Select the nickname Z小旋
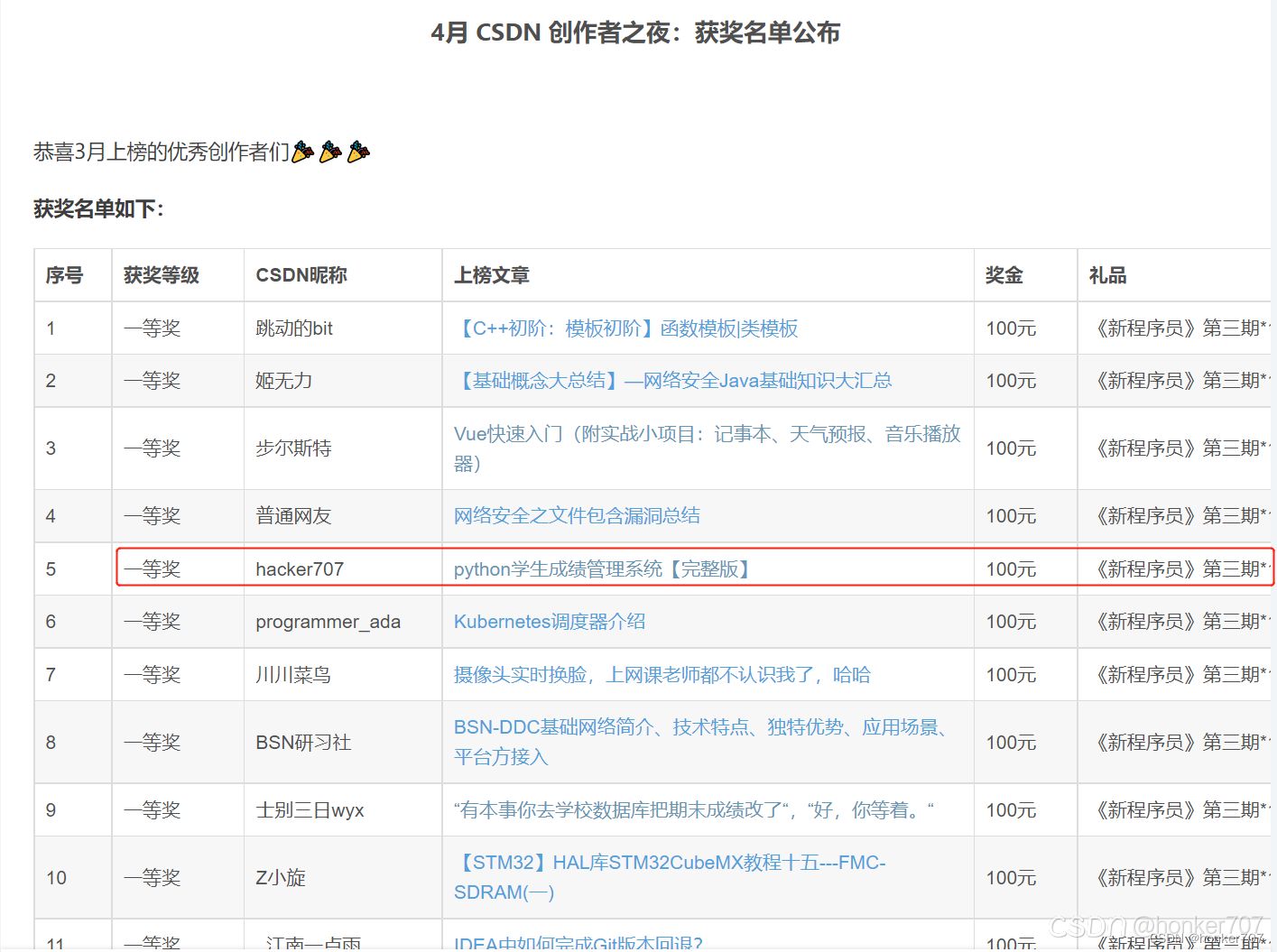Image resolution: width=1277 pixels, height=952 pixels. click(281, 878)
